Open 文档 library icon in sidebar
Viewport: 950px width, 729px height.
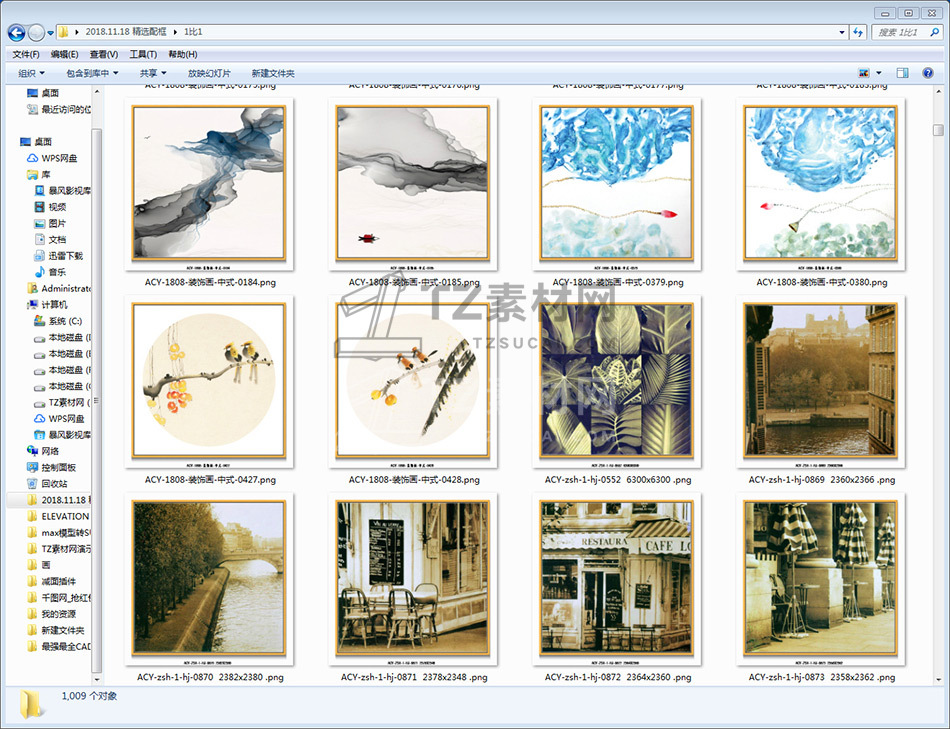[39, 239]
